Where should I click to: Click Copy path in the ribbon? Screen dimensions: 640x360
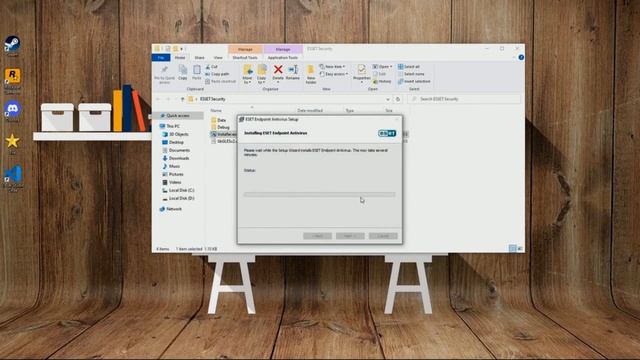click(x=217, y=74)
